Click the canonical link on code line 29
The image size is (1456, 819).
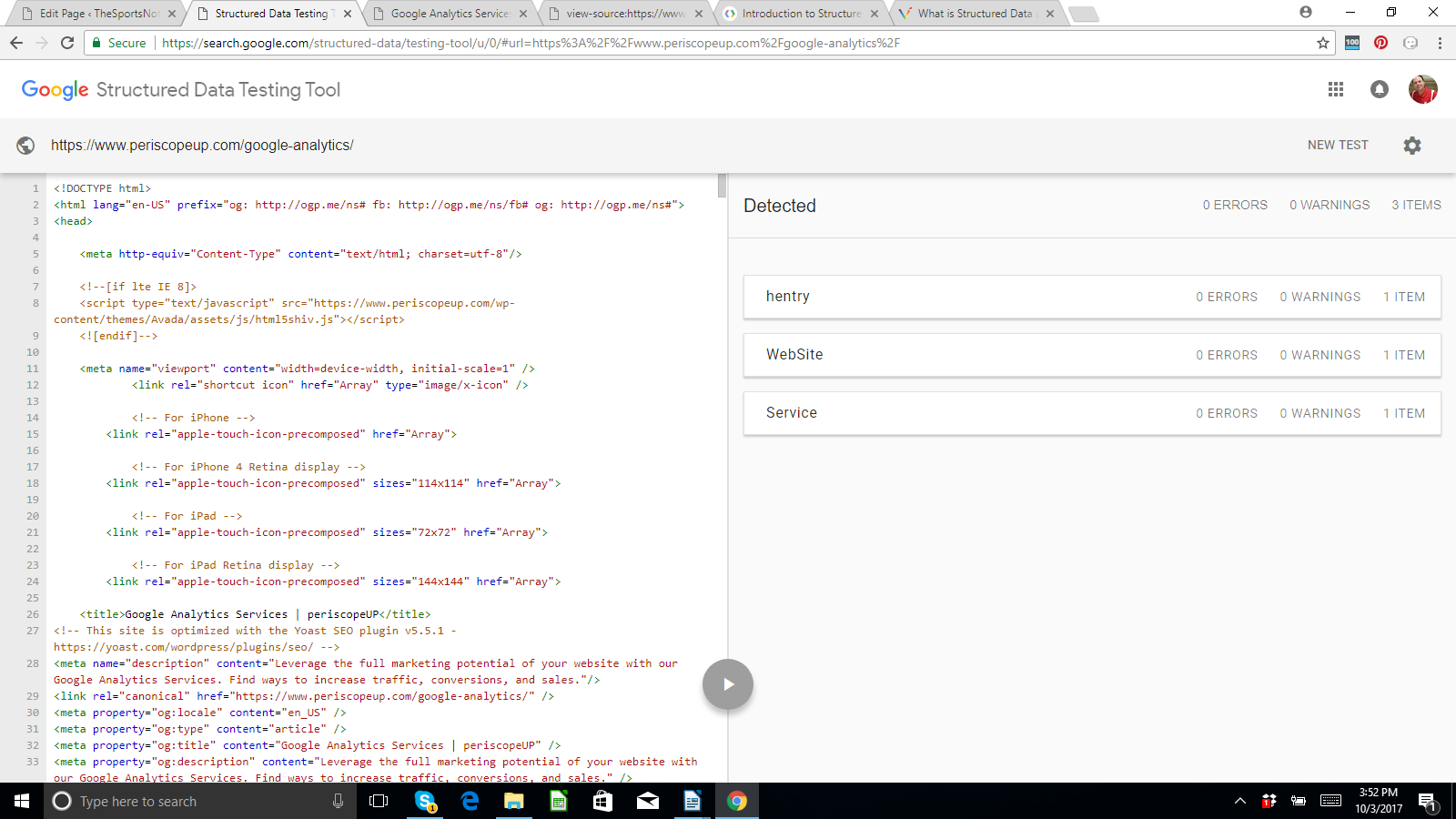(x=304, y=696)
